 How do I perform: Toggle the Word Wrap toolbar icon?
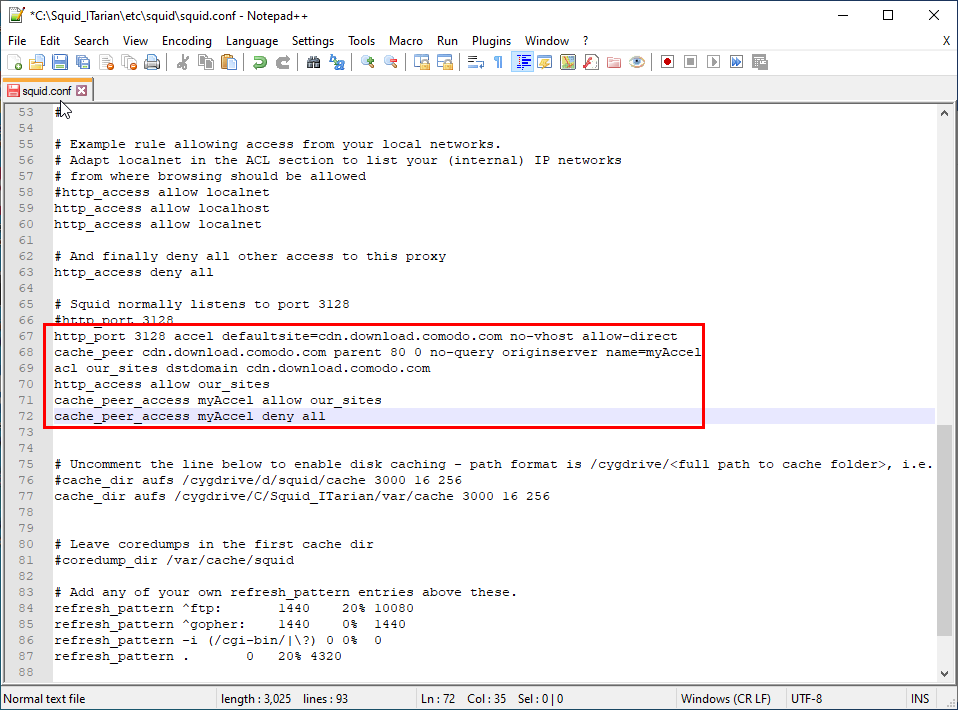point(475,62)
